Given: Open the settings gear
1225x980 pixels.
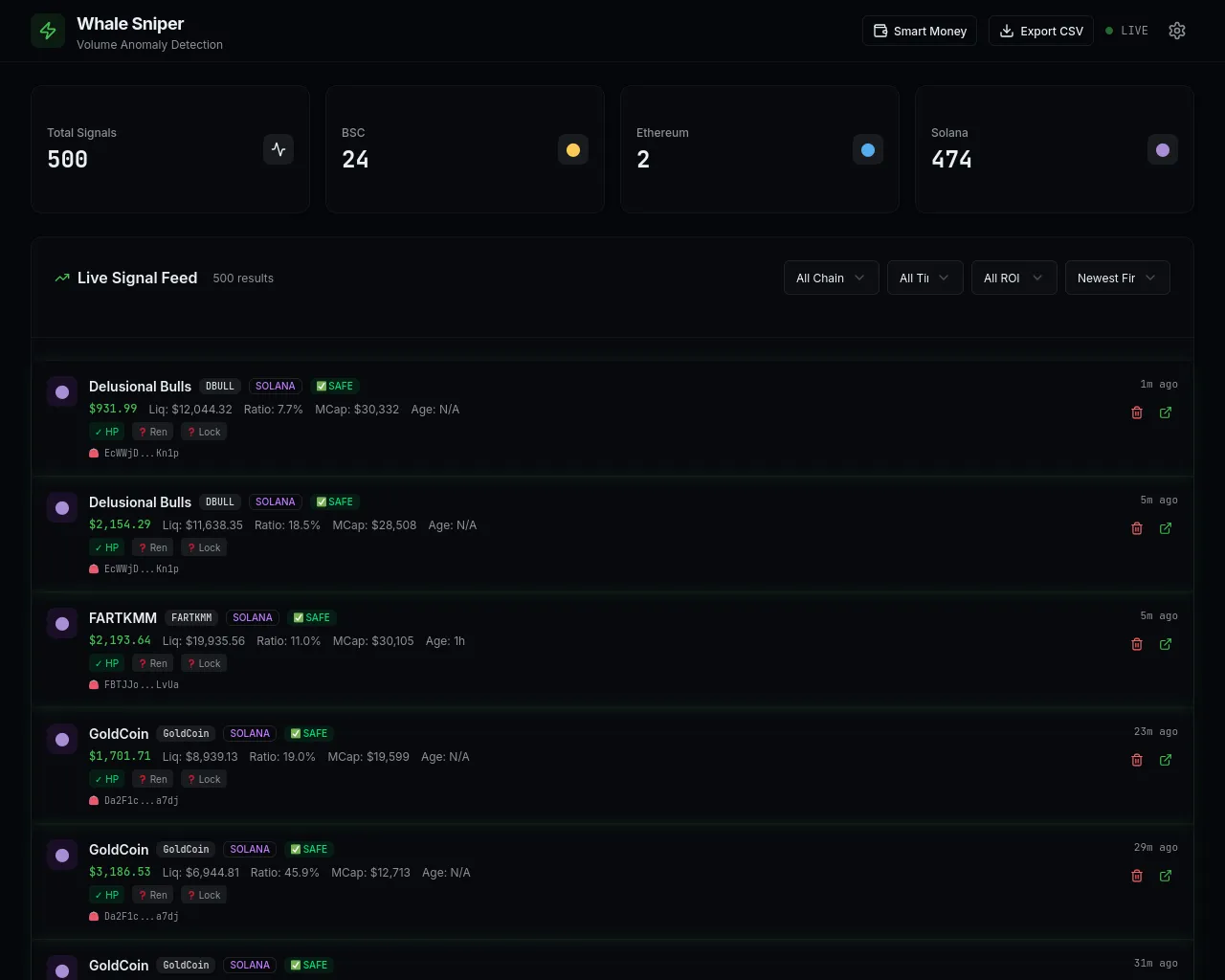Looking at the screenshot, I should click(x=1177, y=31).
